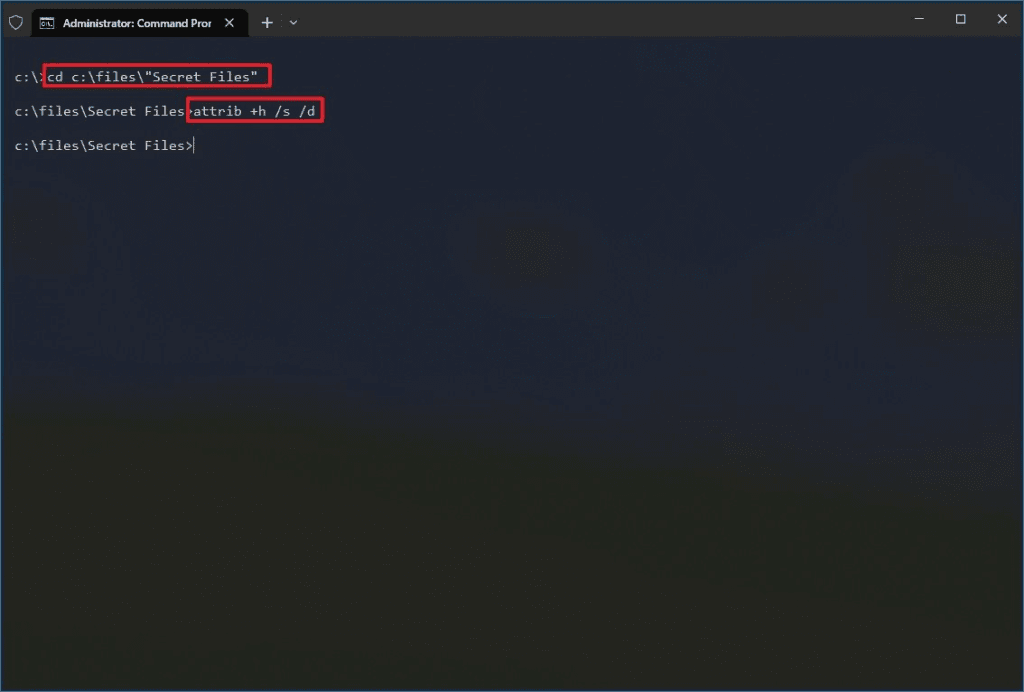Screen dimensions: 1024x692
Task: Close the terminal window
Action: click(1002, 19)
